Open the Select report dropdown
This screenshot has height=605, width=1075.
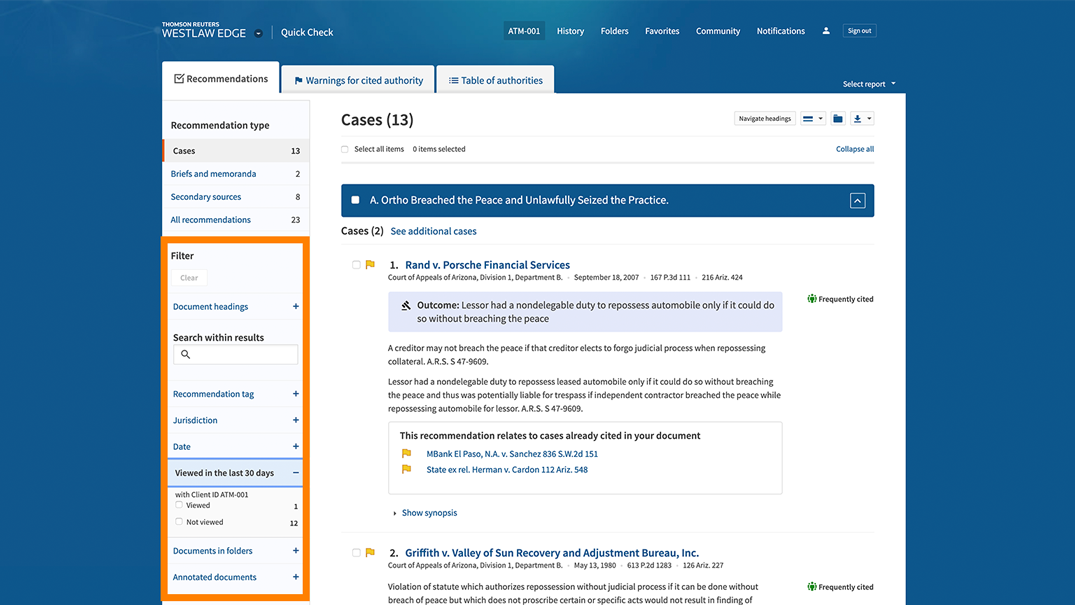click(868, 84)
